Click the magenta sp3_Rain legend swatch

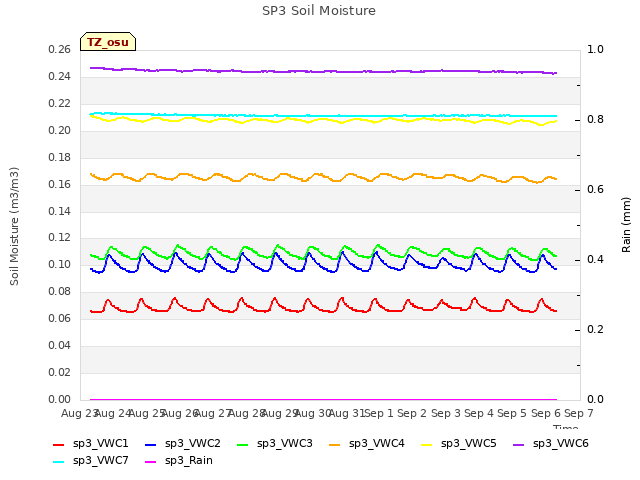151,462
